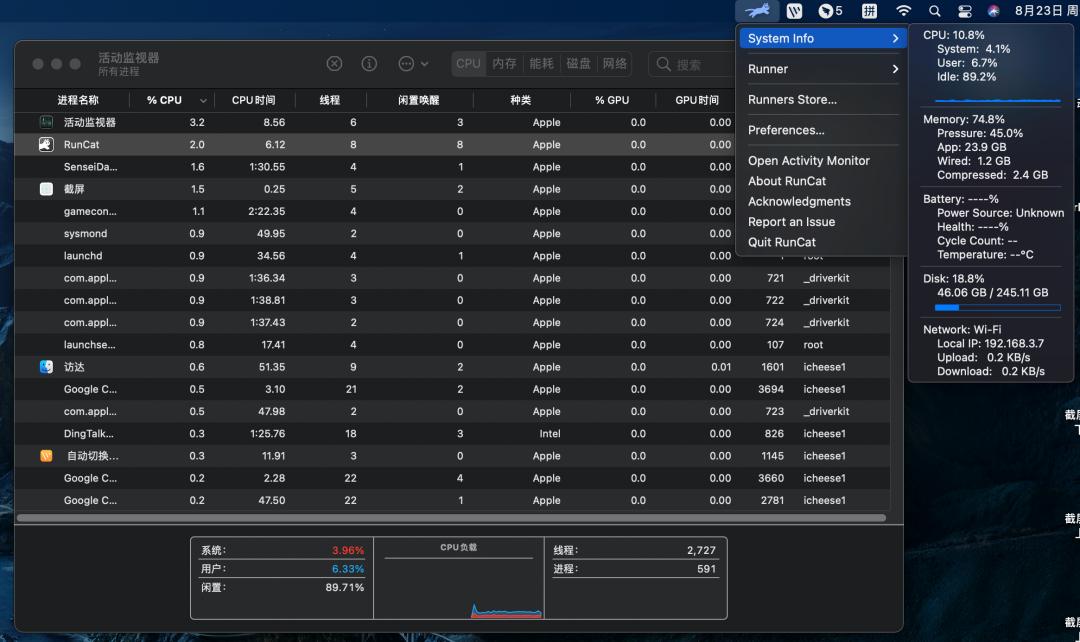Open Spotlight search magnifier icon
Viewport: 1080px width, 642px height.
click(x=935, y=11)
